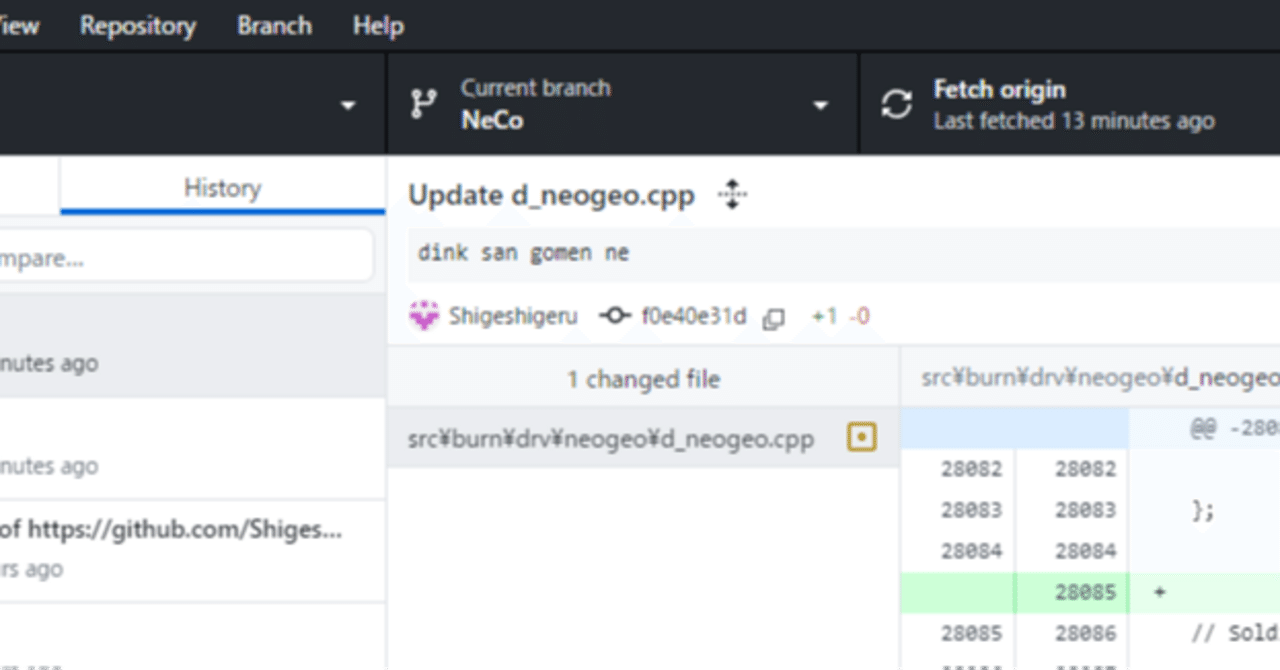Image resolution: width=1280 pixels, height=670 pixels.
Task: Click the modified-file status icon for d_neogeo.cpp
Action: (x=861, y=438)
